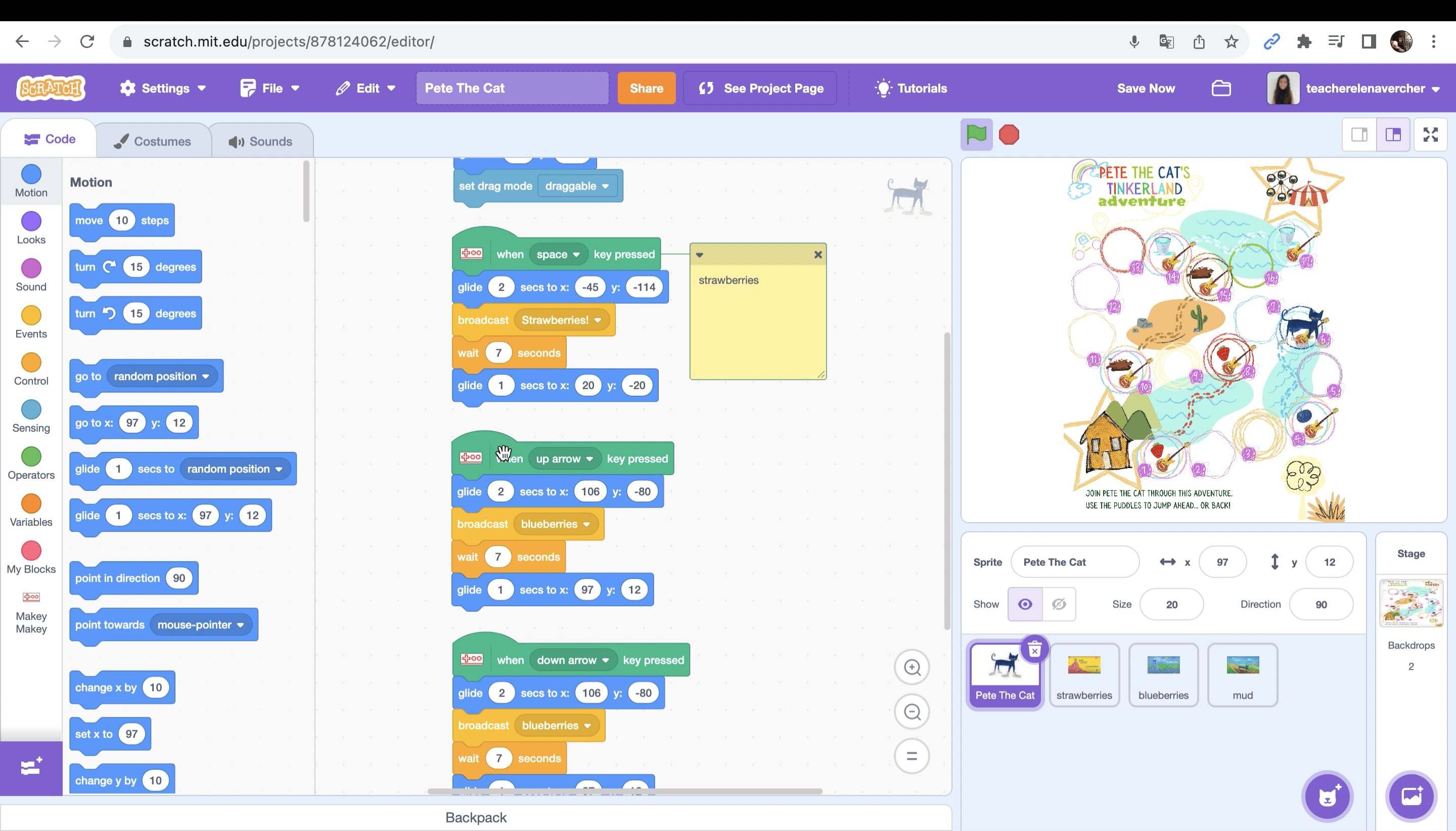Open the teacherelenavercher account menu
The width and height of the screenshot is (1456, 831).
click(1353, 88)
